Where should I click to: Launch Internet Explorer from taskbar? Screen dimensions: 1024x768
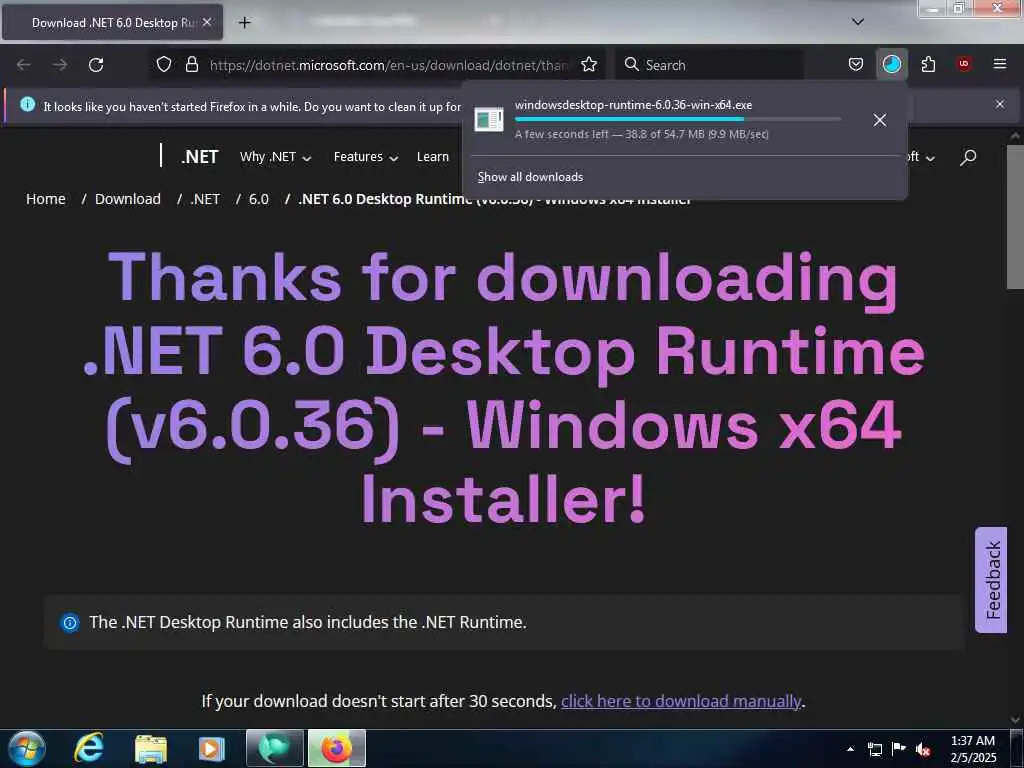click(x=89, y=748)
